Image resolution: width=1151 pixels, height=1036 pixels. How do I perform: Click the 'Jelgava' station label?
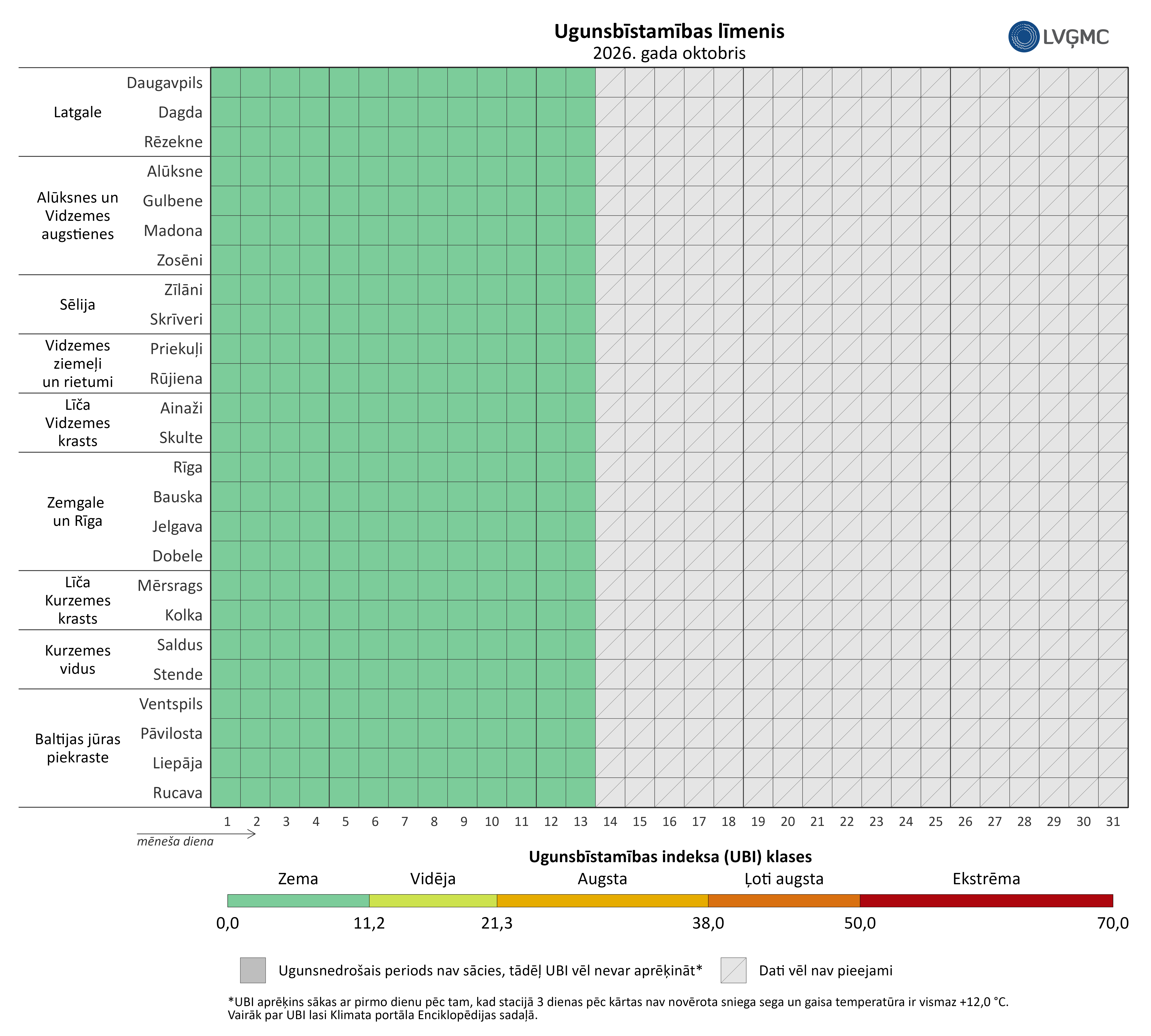click(177, 527)
